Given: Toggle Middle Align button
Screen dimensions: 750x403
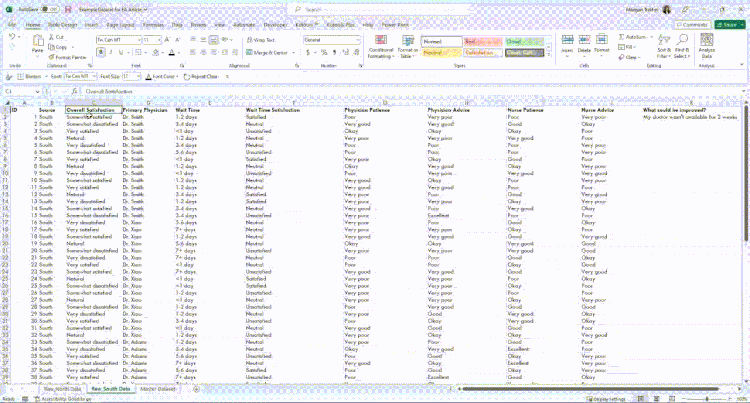Looking at the screenshot, I should pyautogui.click(x=203, y=40).
